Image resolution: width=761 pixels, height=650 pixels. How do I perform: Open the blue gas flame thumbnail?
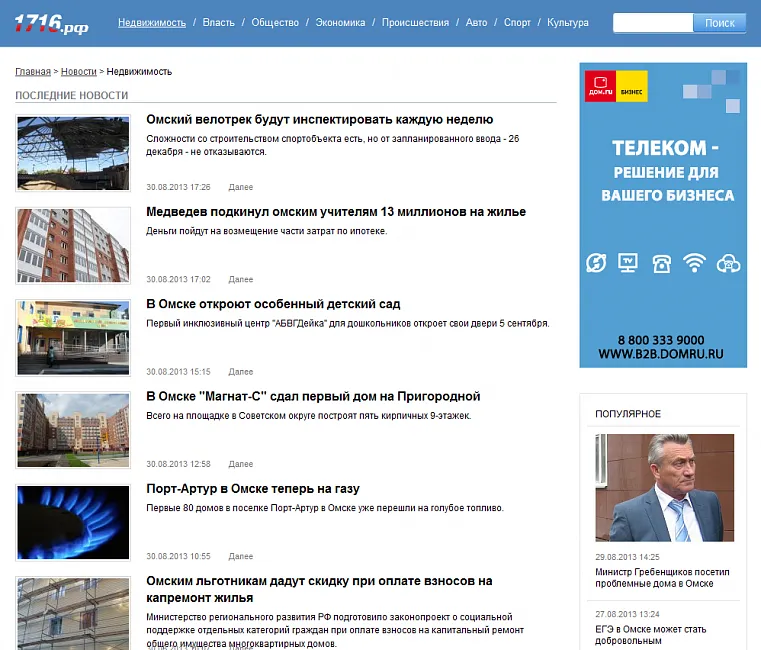pyautogui.click(x=73, y=522)
